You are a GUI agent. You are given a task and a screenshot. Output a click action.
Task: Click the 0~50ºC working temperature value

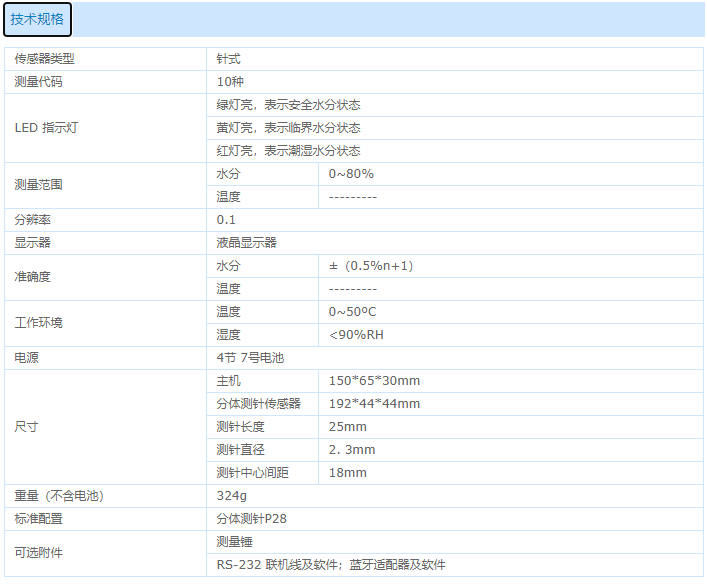[x=352, y=312]
